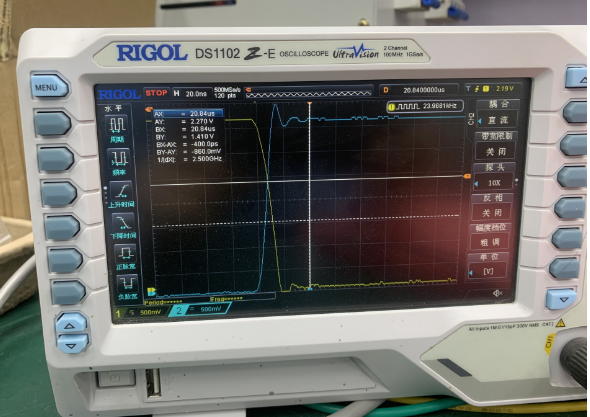Select the 负脉宽 negative width icon
The height and width of the screenshot is (417, 590).
(128, 288)
